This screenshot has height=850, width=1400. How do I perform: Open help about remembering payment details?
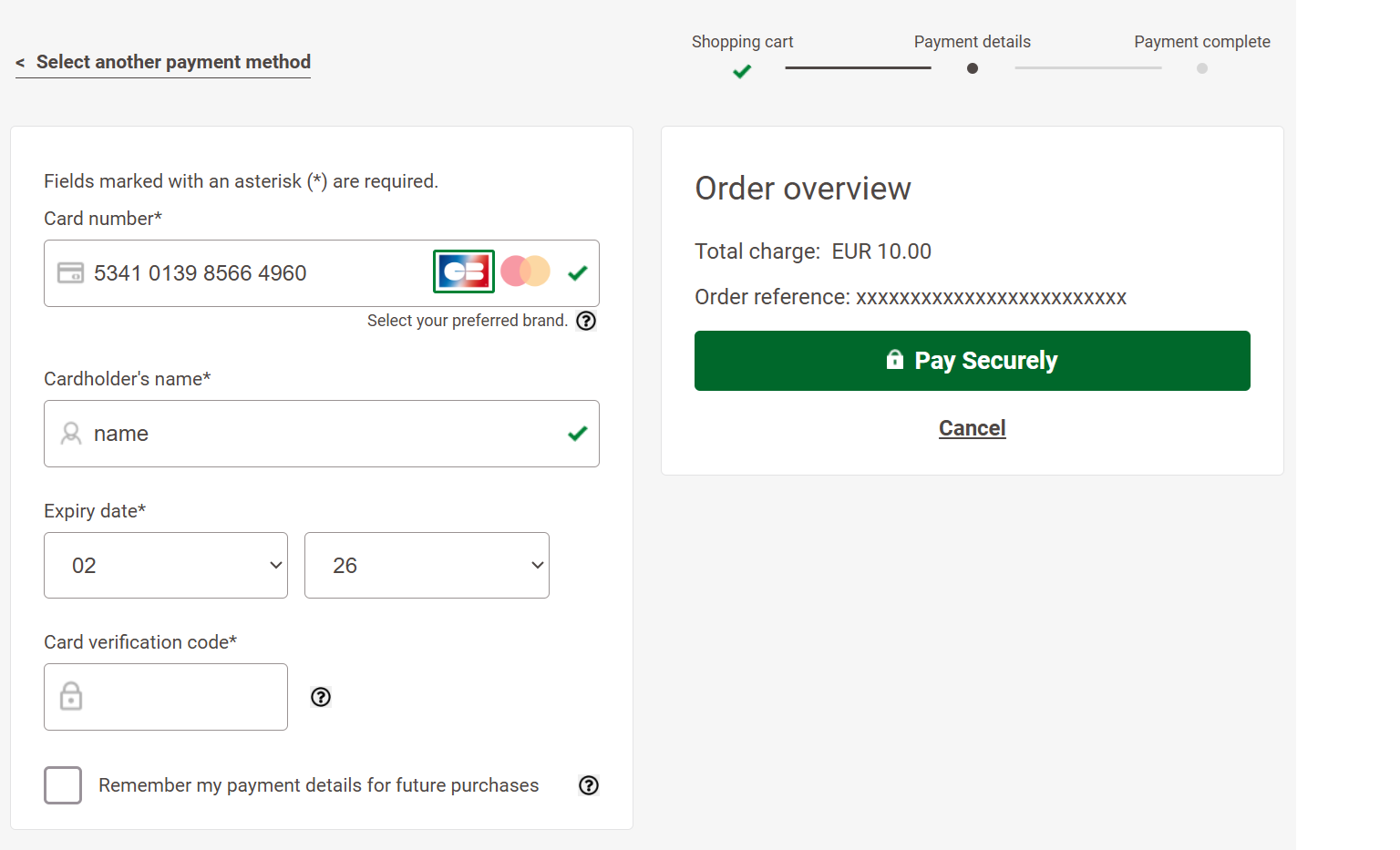589,785
